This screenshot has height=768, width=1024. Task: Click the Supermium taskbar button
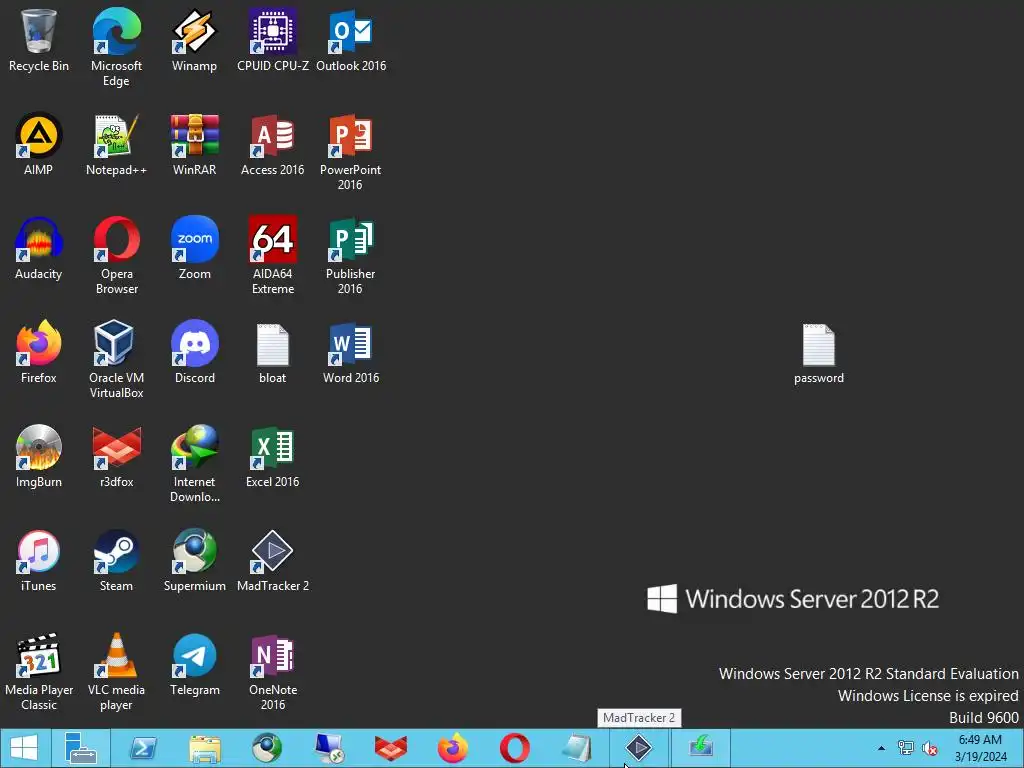click(267, 748)
